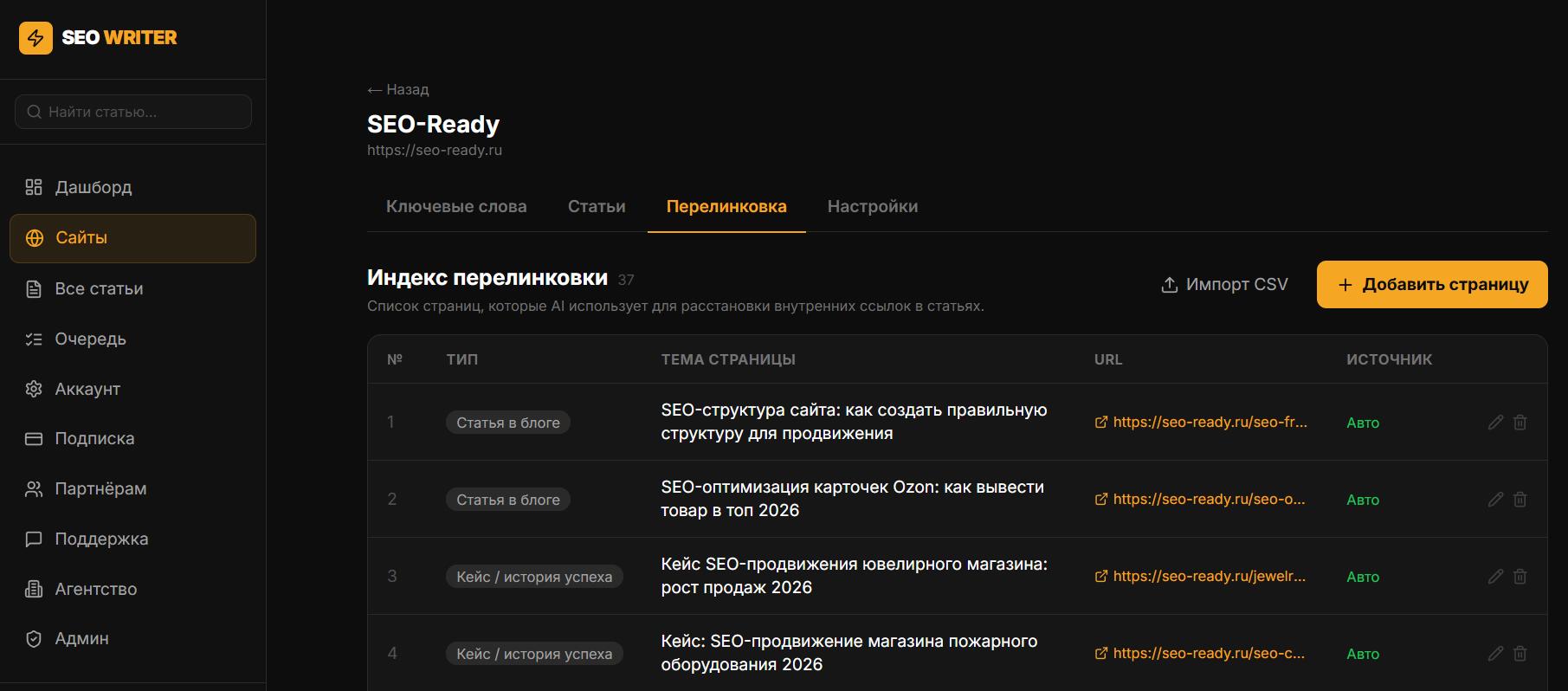The width and height of the screenshot is (1568, 691).
Task: Click the magnifier icon in search field
Action: pos(35,112)
